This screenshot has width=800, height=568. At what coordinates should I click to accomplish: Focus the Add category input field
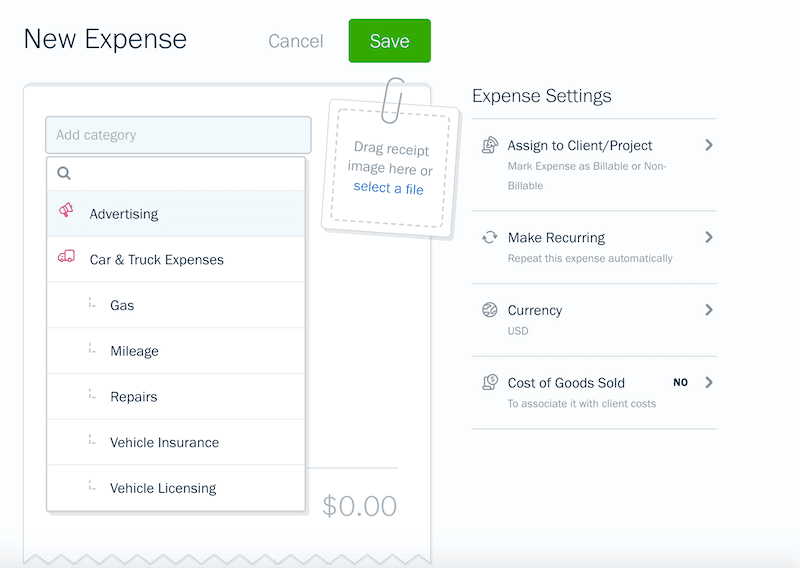[178, 135]
